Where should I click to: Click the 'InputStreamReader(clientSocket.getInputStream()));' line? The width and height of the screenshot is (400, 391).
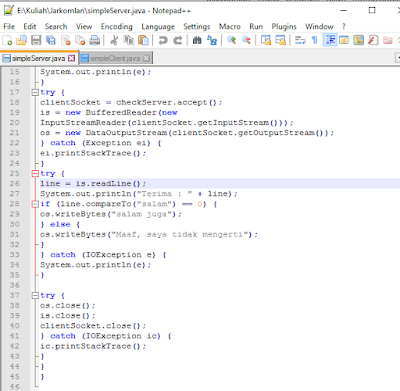point(167,123)
